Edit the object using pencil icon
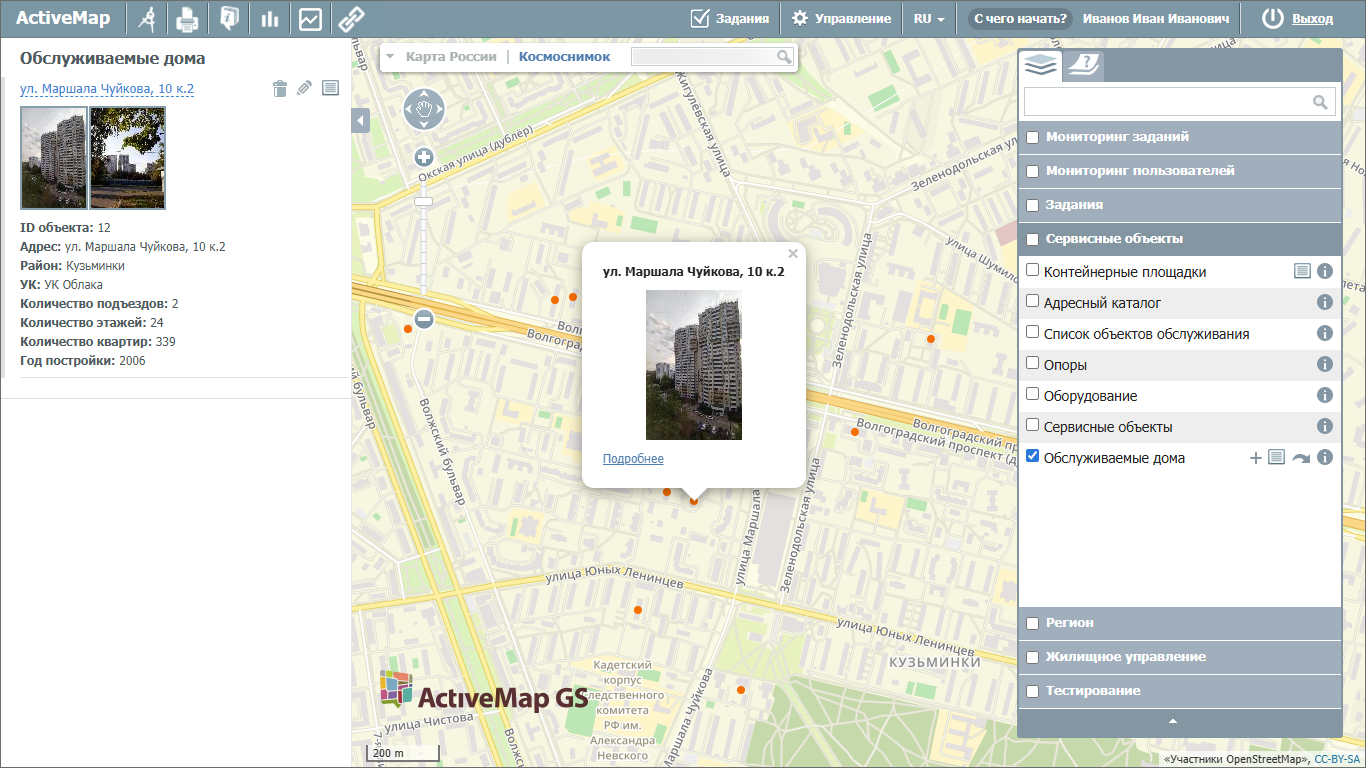This screenshot has height=768, width=1366. pos(305,89)
